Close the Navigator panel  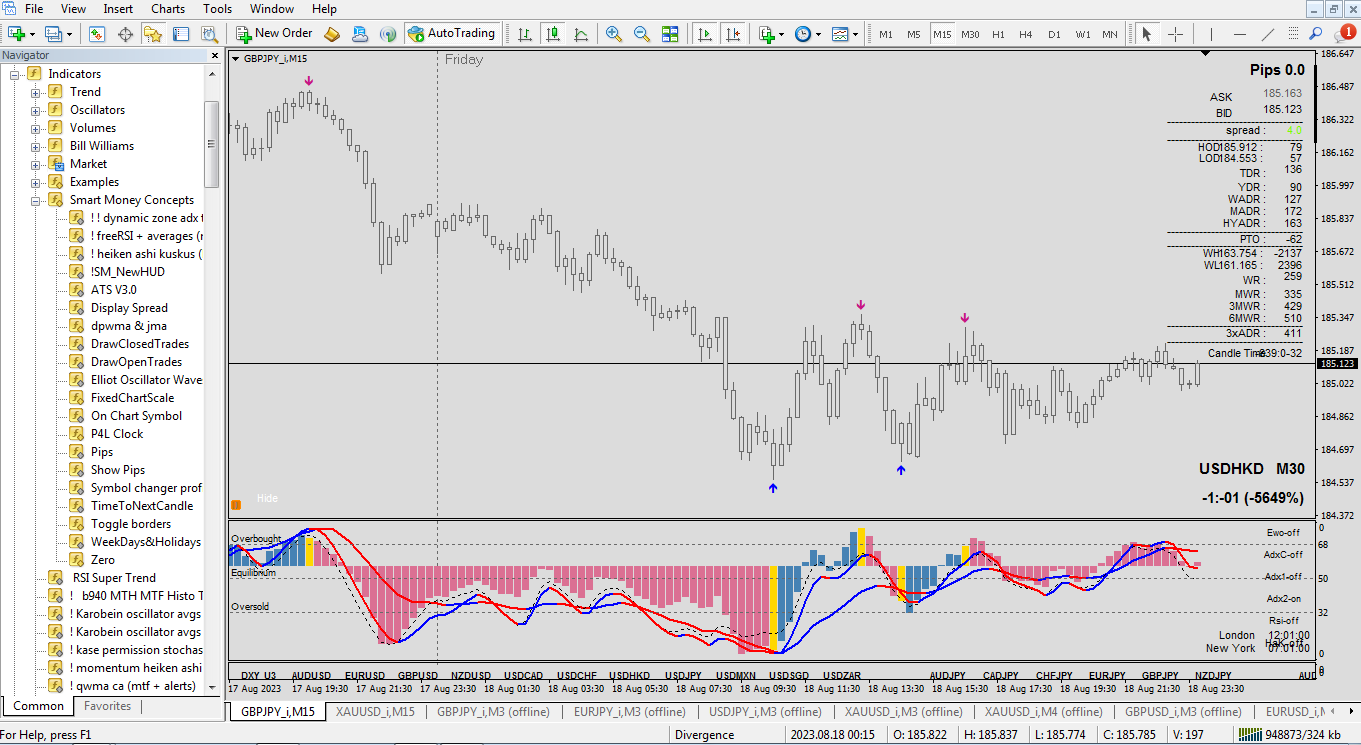tap(214, 55)
